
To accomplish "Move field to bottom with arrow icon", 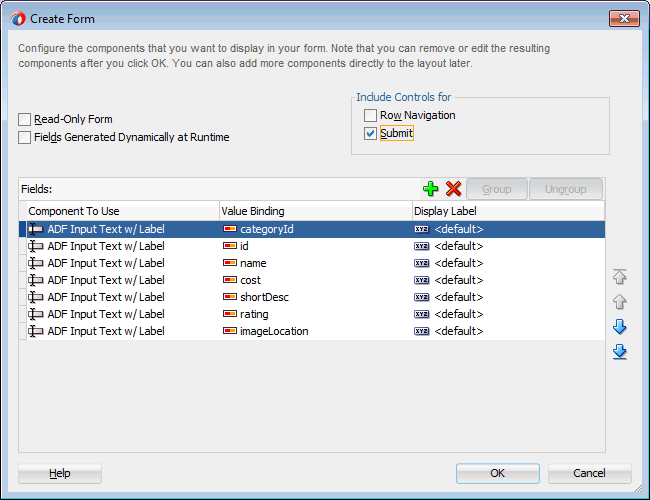I will [620, 352].
